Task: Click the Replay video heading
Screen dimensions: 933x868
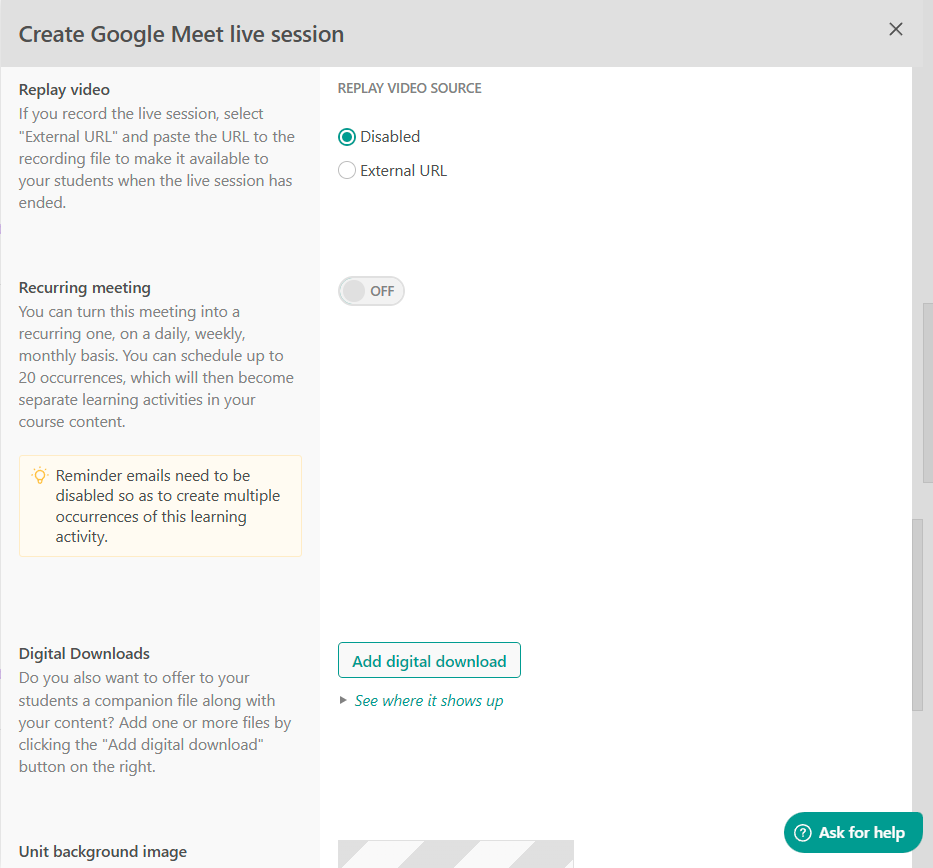Action: (x=64, y=90)
